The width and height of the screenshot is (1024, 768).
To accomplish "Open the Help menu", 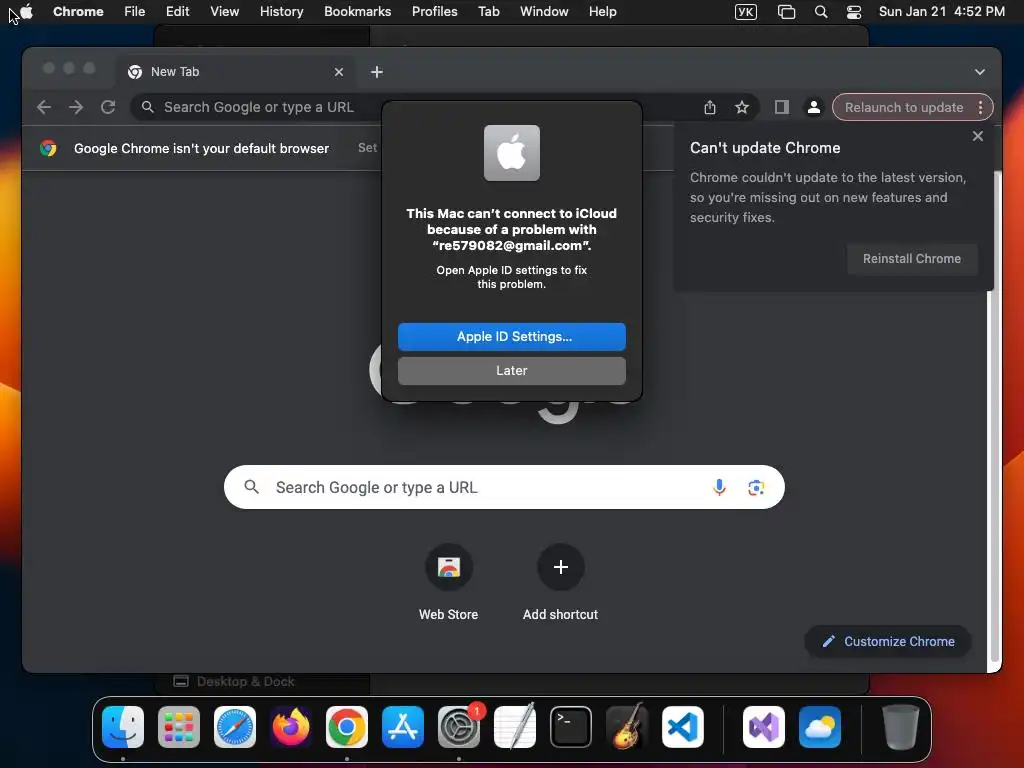I will [602, 11].
